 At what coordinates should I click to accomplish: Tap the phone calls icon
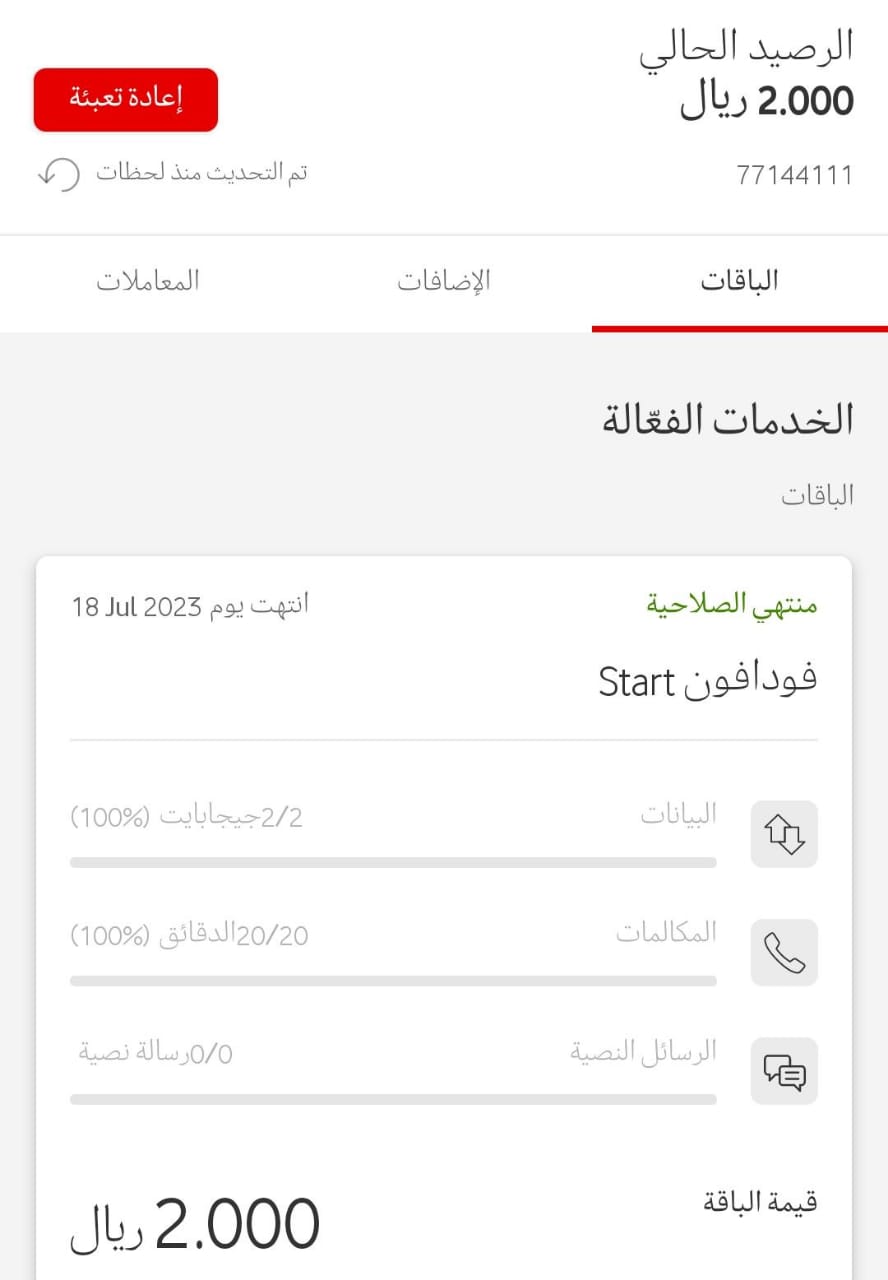[x=784, y=952]
